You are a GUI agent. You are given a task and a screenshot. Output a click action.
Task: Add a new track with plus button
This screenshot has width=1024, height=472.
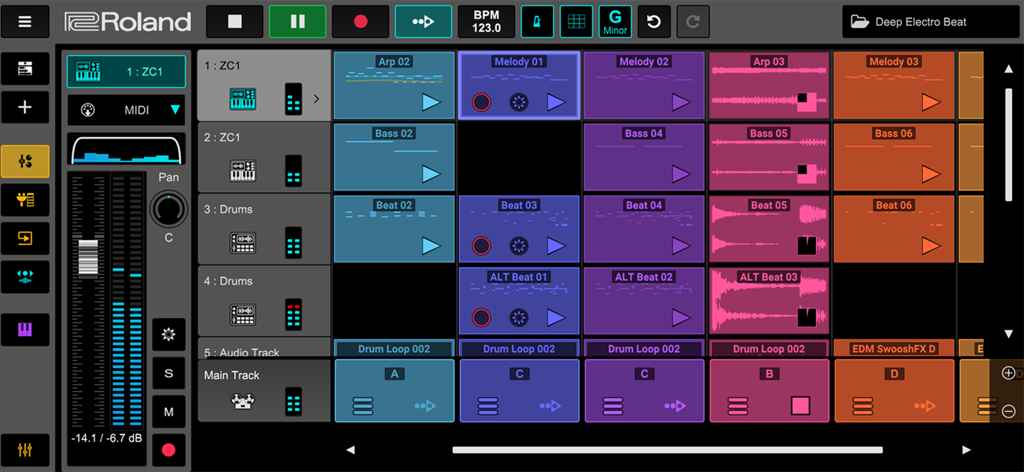tap(25, 107)
